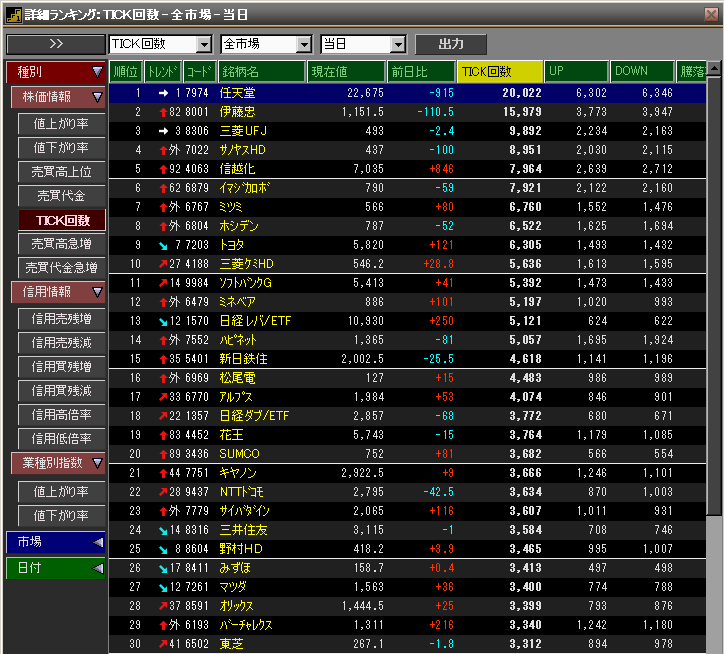Click the trend arrow icon for 任天堂
Image resolution: width=724 pixels, height=654 pixels.
click(x=163, y=93)
